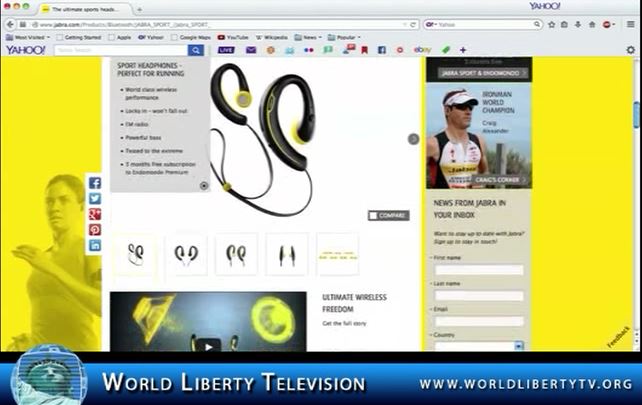Select the fourth headphone thumbnail

(287, 254)
